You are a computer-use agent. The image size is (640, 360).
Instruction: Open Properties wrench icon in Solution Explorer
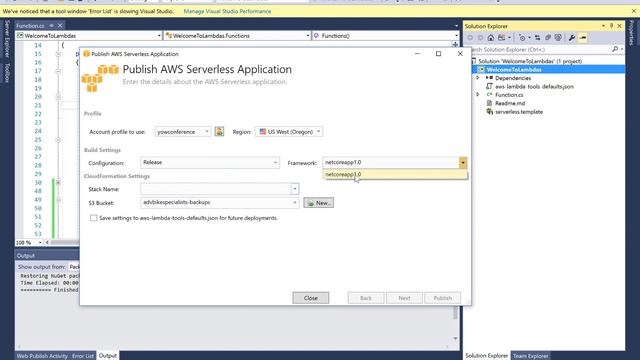572,38
